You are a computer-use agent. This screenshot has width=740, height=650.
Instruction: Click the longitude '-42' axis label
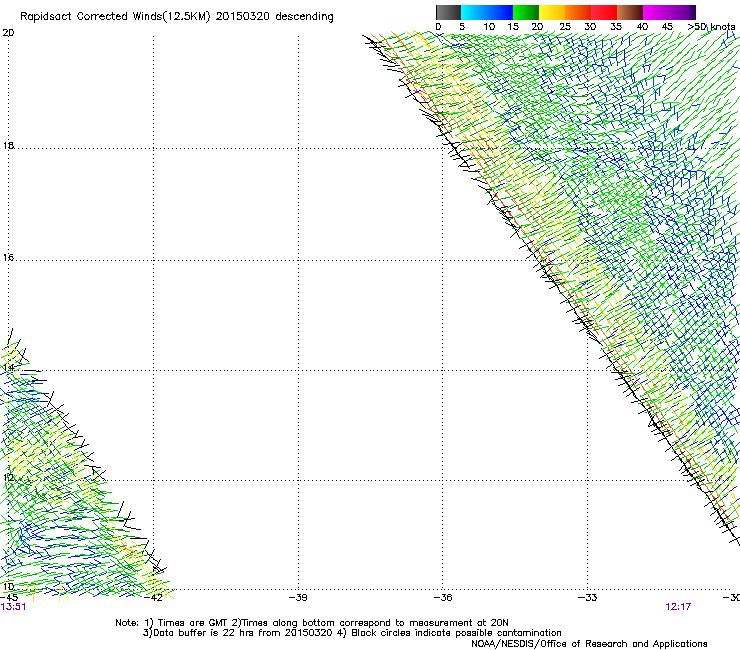(x=153, y=598)
